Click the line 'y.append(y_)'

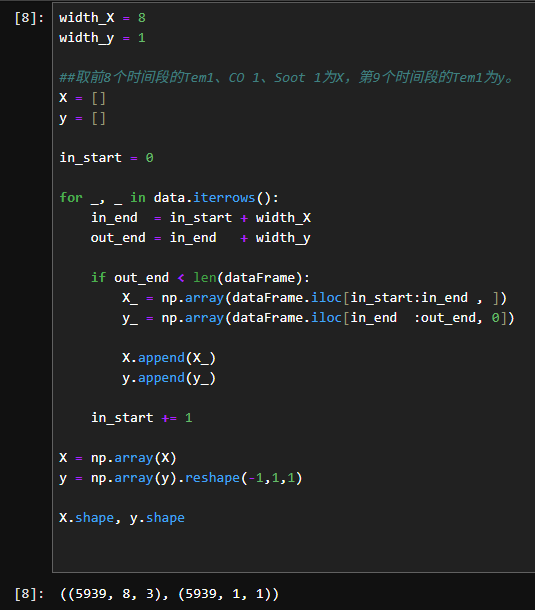169,378
